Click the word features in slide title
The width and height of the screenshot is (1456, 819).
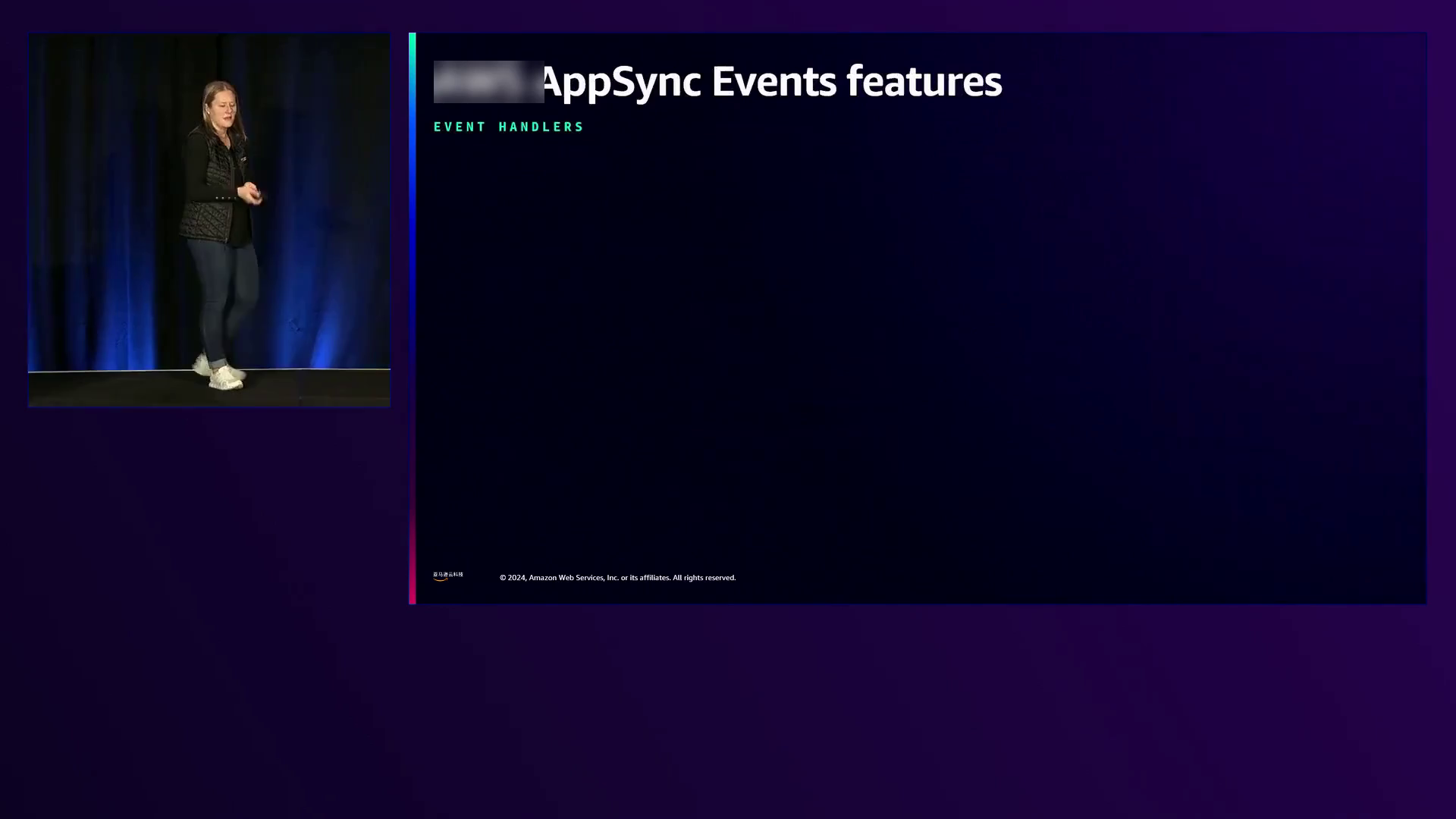click(x=924, y=81)
